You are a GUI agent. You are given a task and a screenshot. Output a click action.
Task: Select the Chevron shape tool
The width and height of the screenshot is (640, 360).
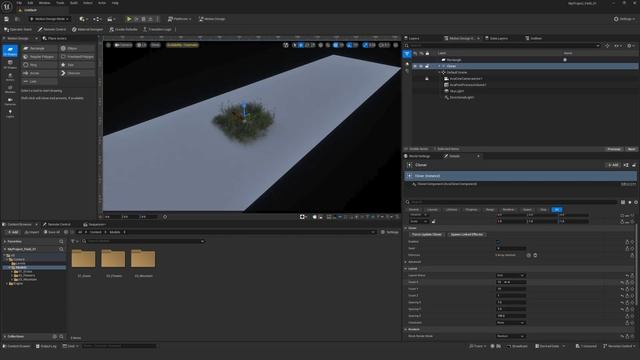click(77, 73)
